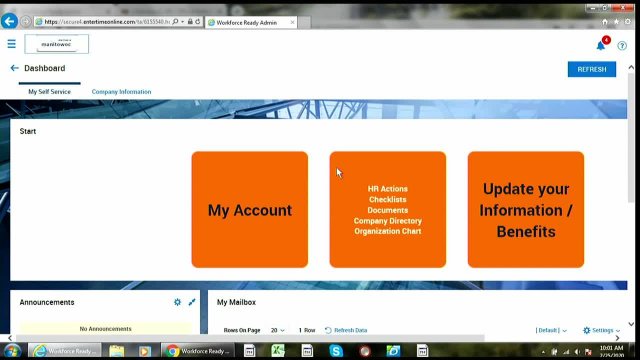Open Rows On Page dropdown
Screen dimensions: 640x360
coord(278,330)
